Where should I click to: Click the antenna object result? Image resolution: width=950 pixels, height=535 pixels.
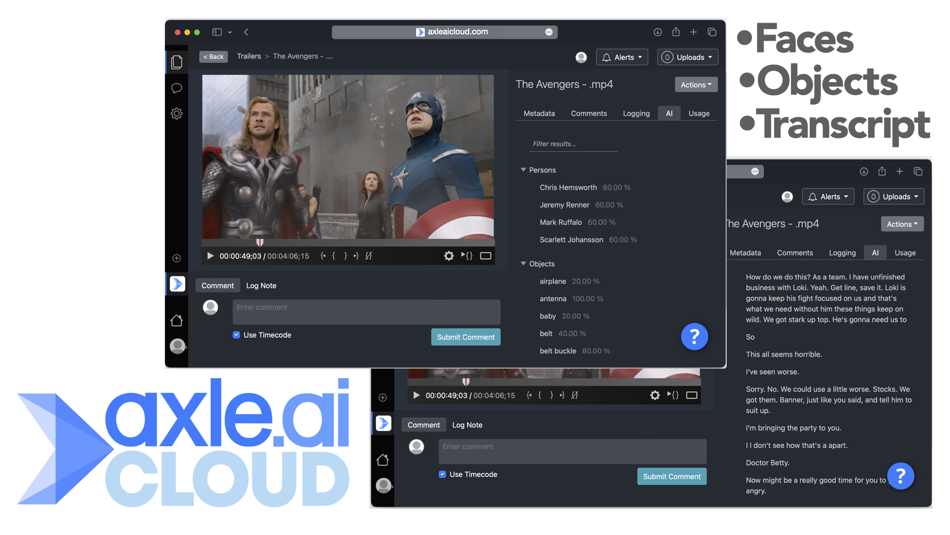click(x=553, y=299)
